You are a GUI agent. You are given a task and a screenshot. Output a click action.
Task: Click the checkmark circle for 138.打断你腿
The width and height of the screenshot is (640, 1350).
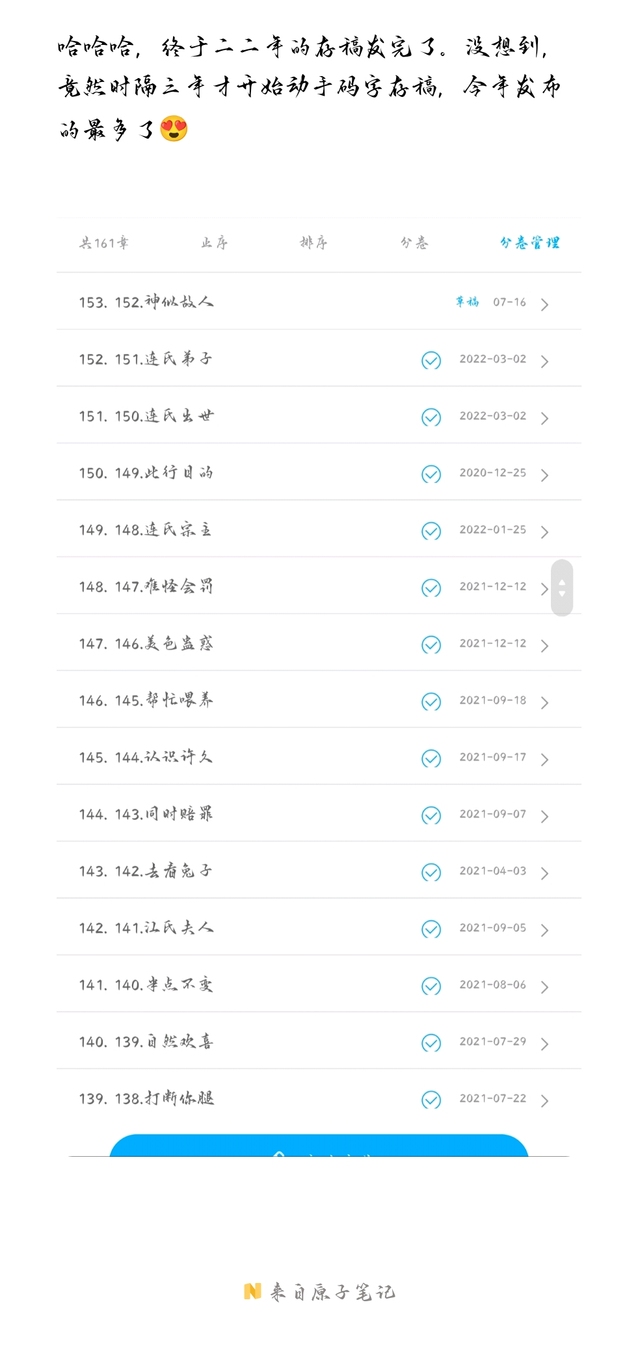coord(431,1100)
